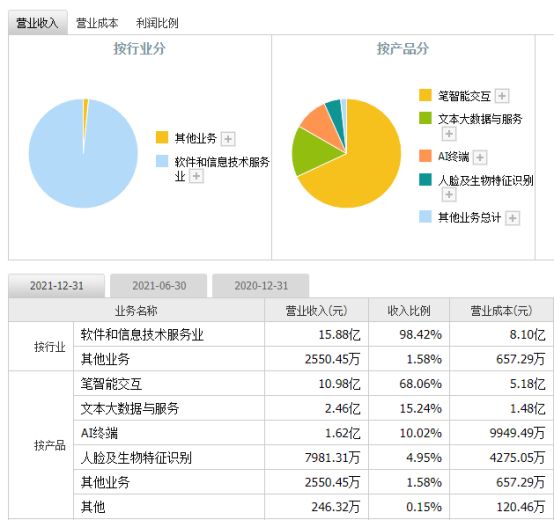Open the 2020-12-31 report period tab
Screen dimensions: 554x521
click(261, 285)
